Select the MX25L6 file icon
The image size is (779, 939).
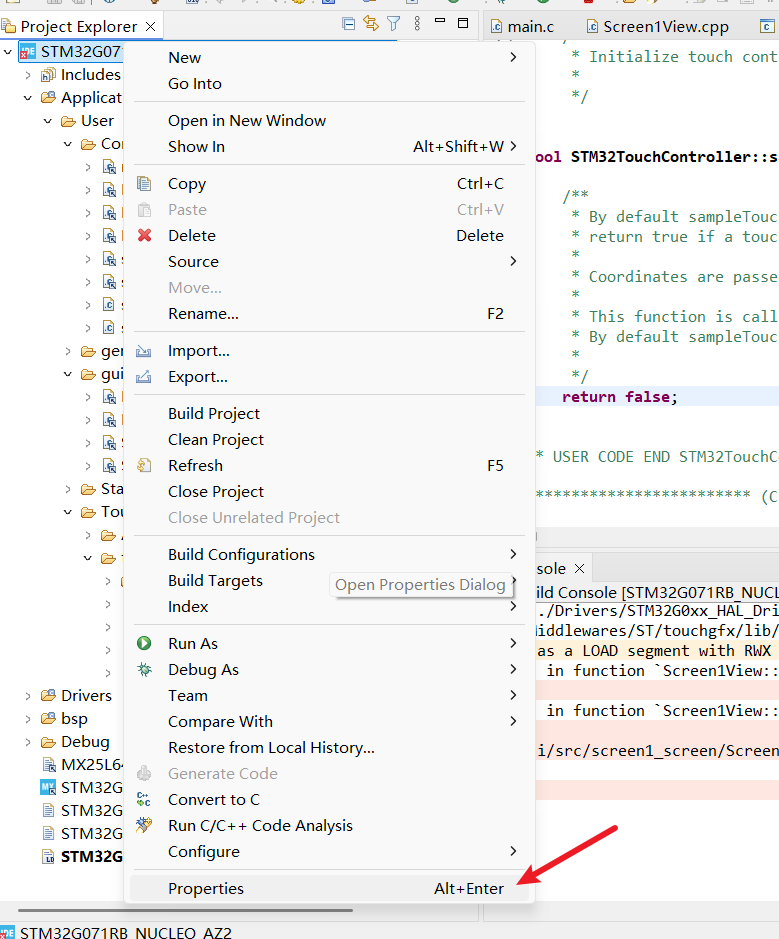(49, 765)
